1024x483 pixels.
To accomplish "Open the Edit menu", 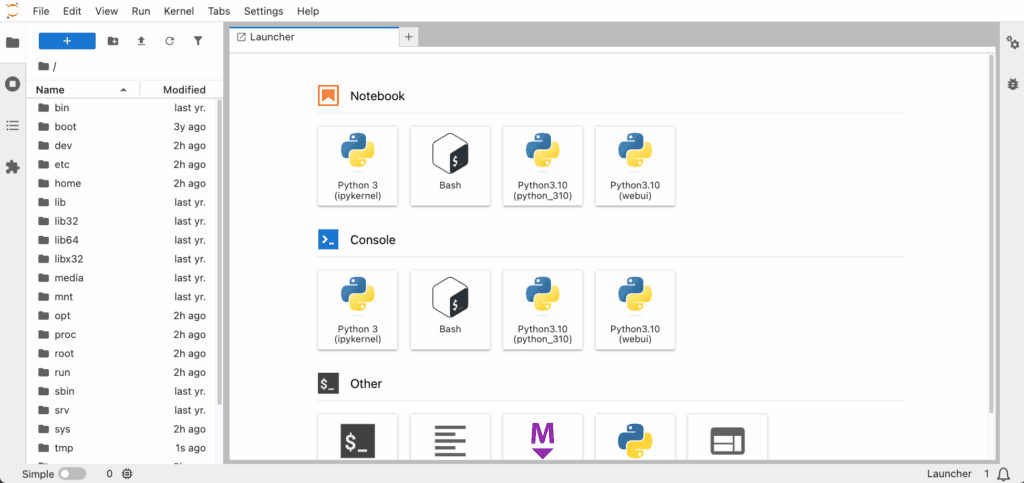I will (x=72, y=11).
